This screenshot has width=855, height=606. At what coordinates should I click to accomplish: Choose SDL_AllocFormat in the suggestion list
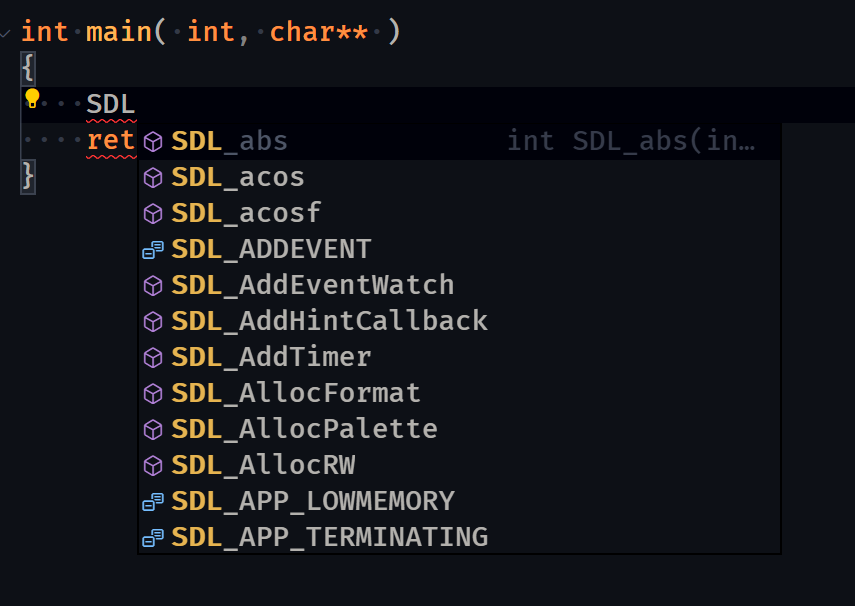click(x=296, y=393)
